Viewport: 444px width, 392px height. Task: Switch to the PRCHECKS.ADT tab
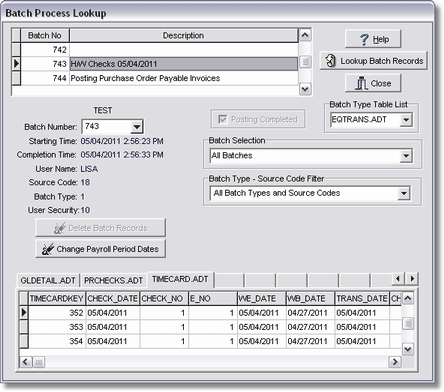pyautogui.click(x=113, y=281)
